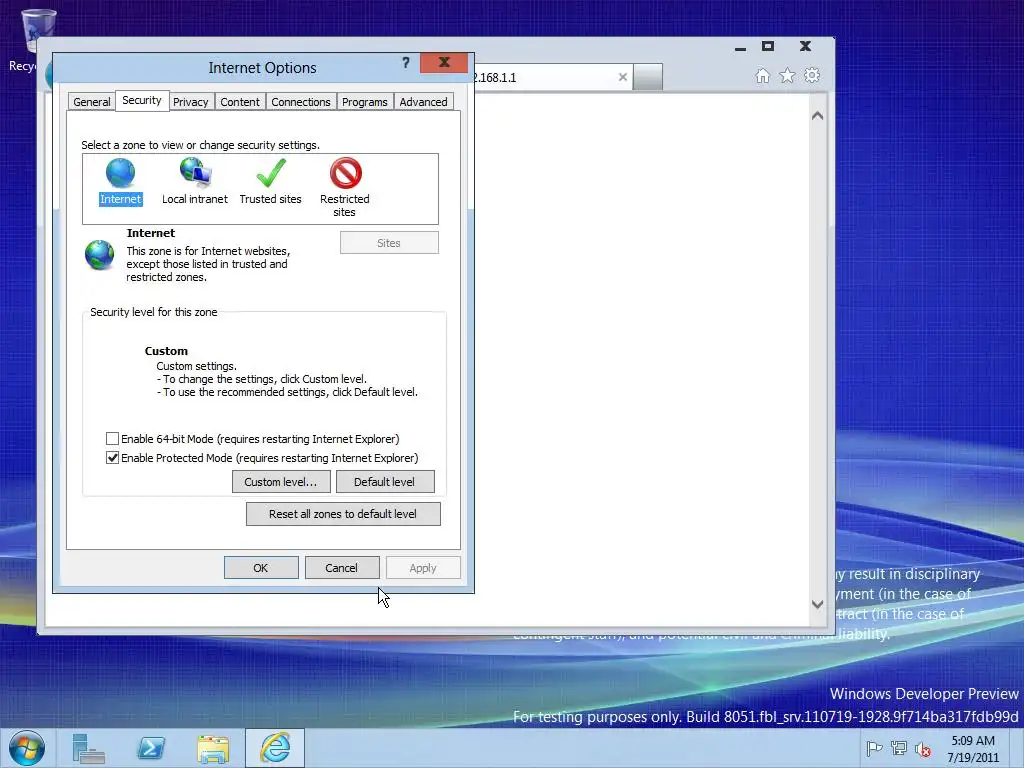
Task: Open the Tools gear icon
Action: pos(812,75)
